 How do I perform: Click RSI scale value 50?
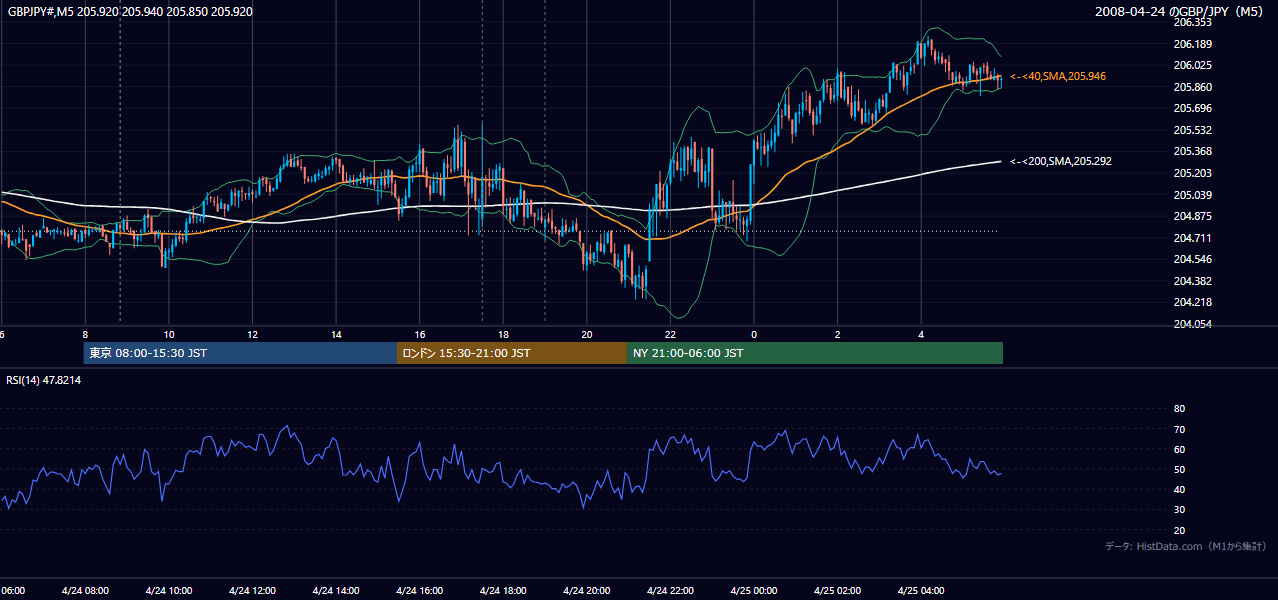[x=1179, y=469]
